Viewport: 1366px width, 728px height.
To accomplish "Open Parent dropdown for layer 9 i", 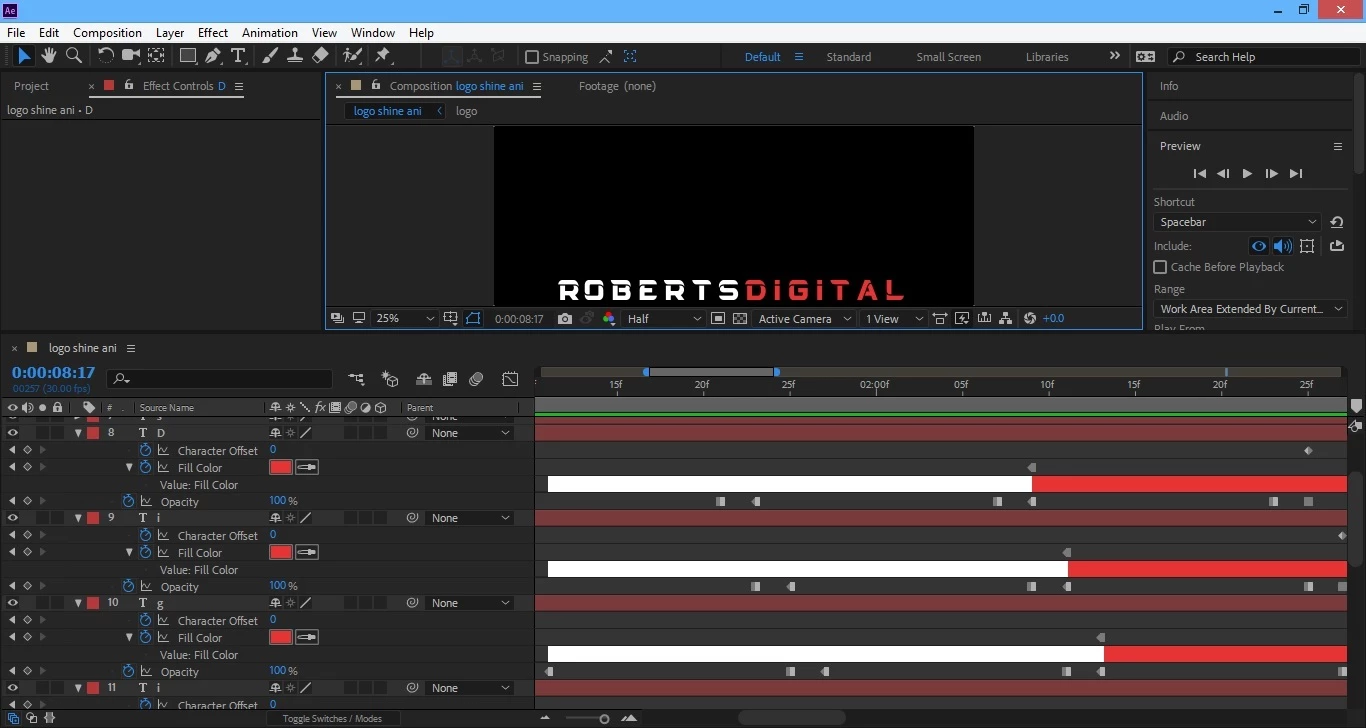I will pos(470,518).
